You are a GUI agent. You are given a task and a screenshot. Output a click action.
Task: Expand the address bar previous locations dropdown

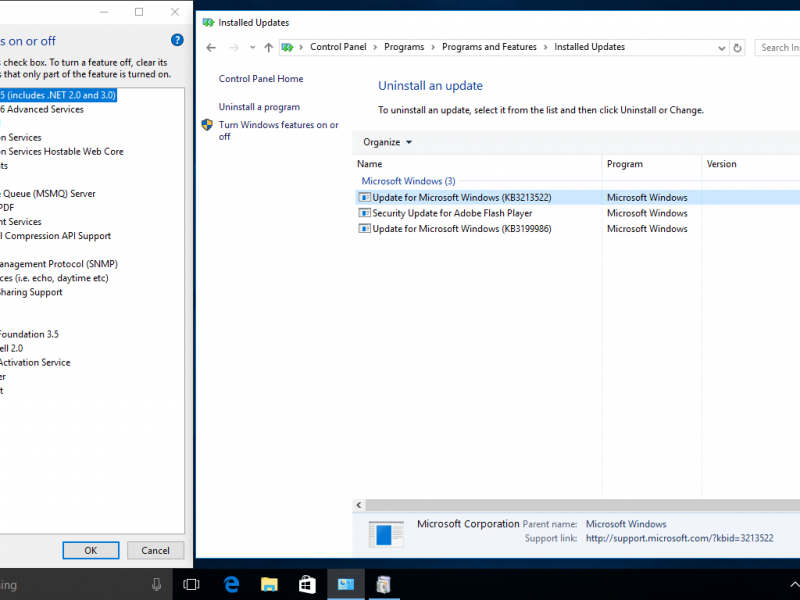(721, 48)
